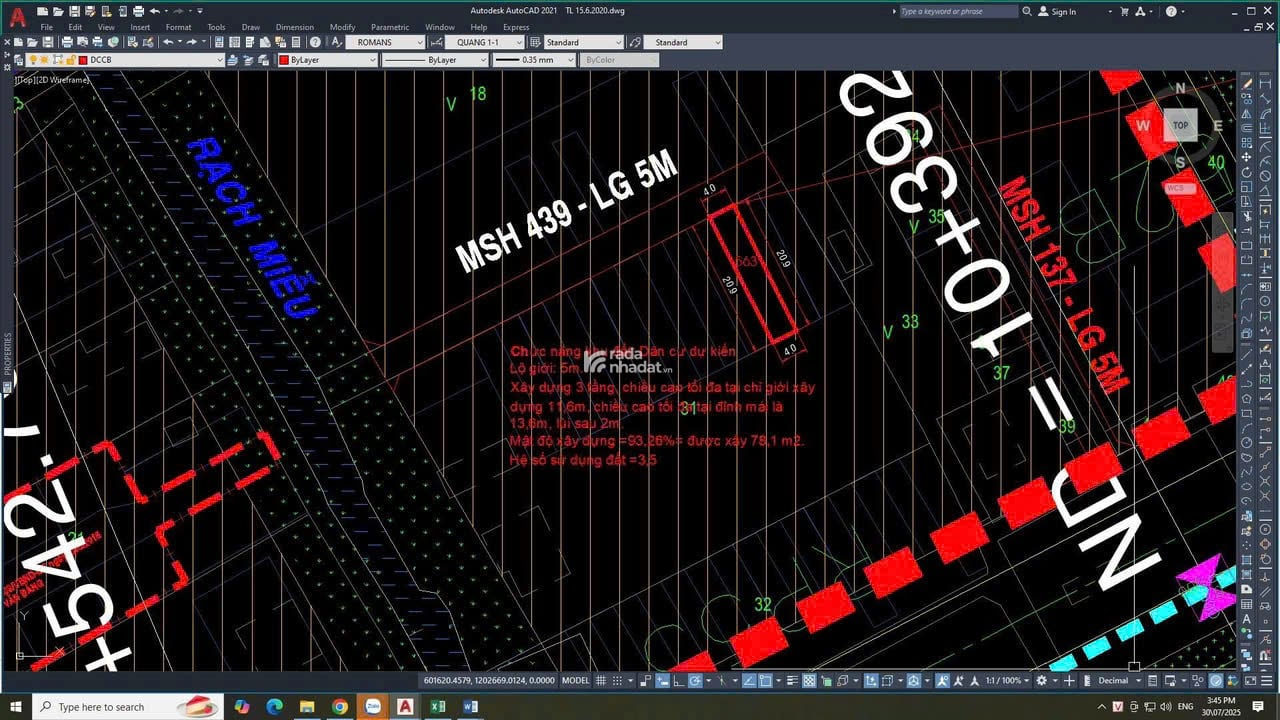Click the Plot (print) icon in the toolbar
The width and height of the screenshot is (1280, 720).
pos(67,43)
